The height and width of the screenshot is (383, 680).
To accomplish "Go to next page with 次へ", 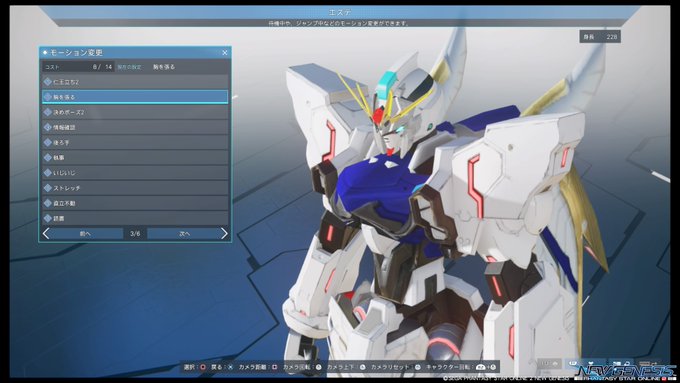I will (185, 234).
